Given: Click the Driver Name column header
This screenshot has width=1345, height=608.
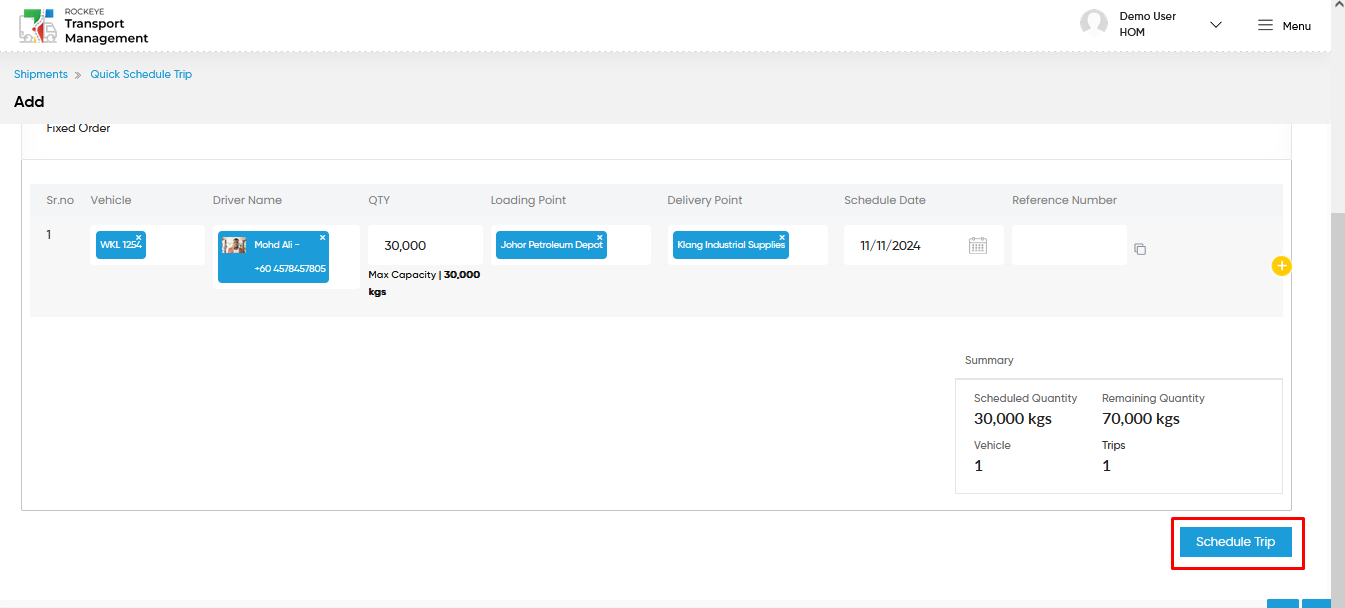Looking at the screenshot, I should click(247, 200).
